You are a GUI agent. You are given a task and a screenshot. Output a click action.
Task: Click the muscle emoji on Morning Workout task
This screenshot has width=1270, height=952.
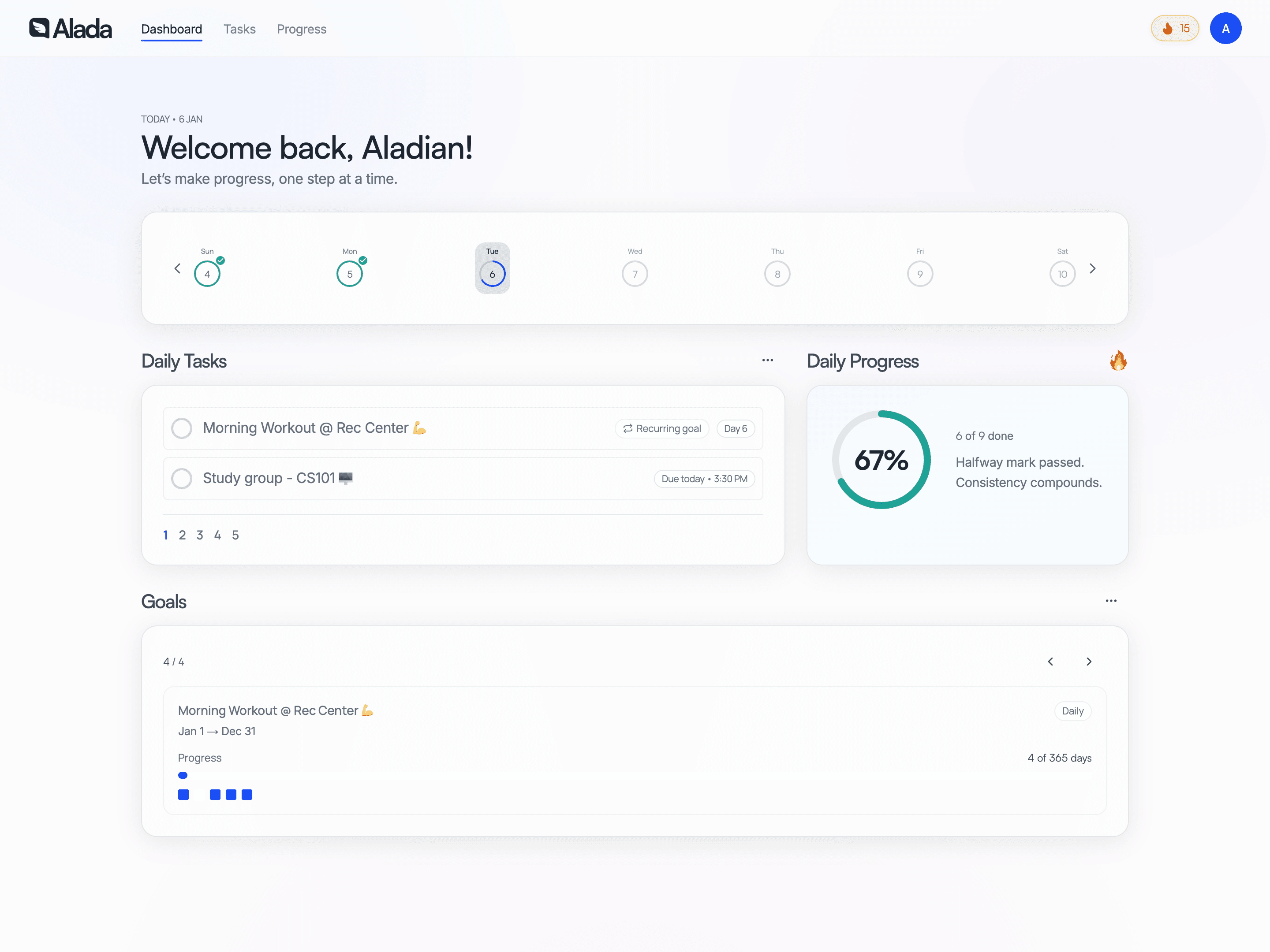[418, 427]
